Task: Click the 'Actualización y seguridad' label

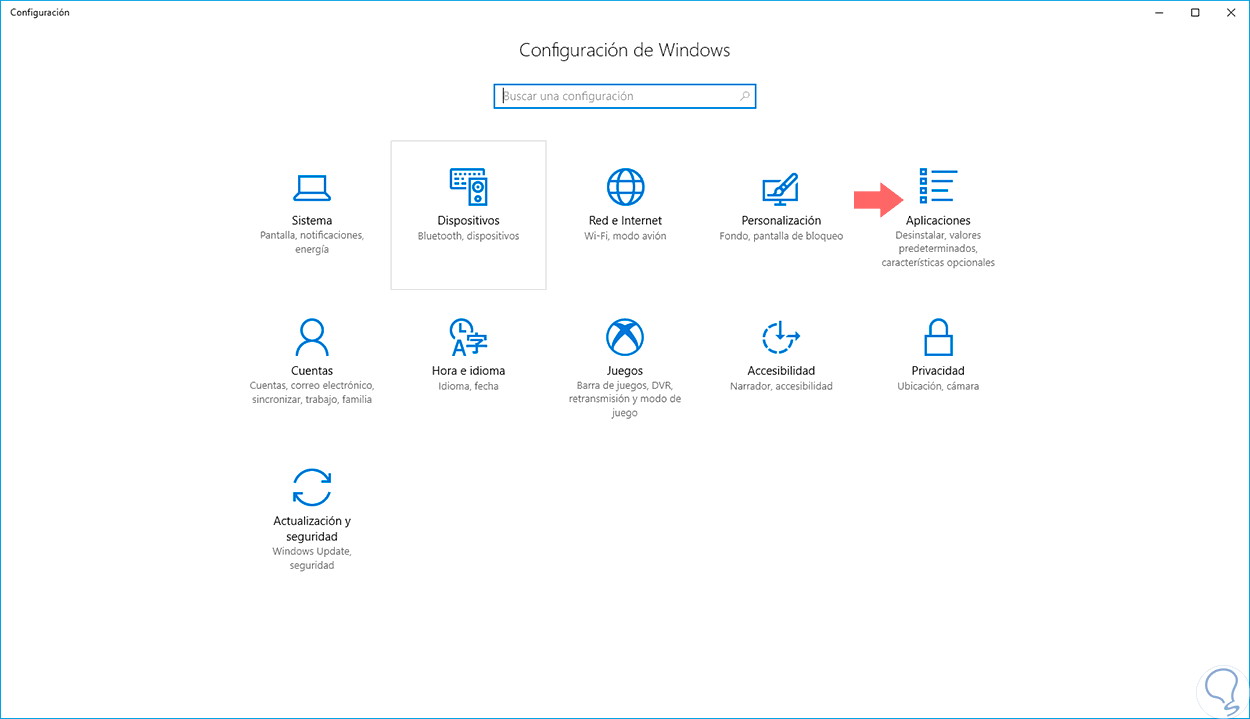Action: coord(312,529)
